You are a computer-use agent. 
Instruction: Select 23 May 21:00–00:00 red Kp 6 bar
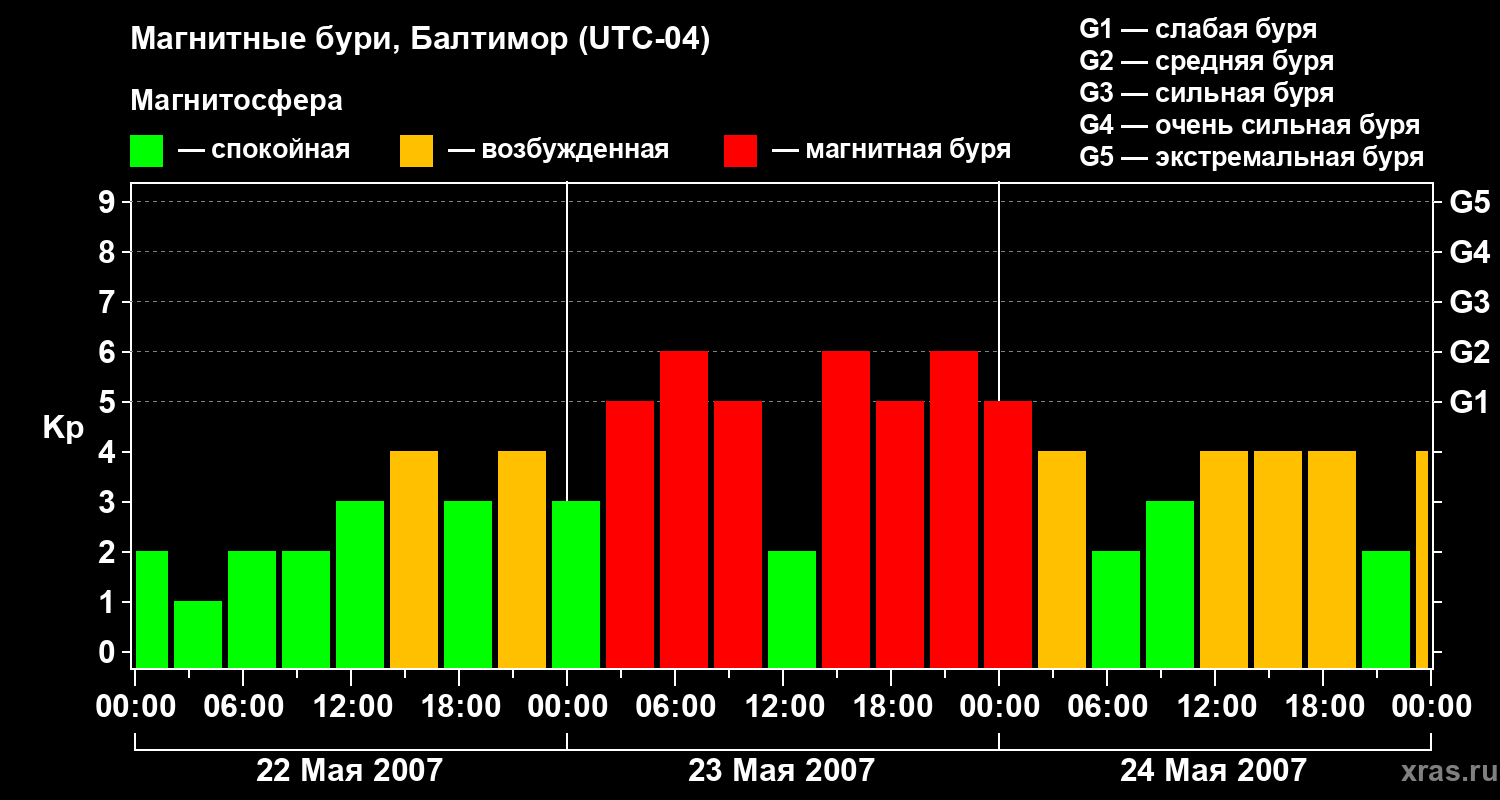pyautogui.click(x=954, y=509)
